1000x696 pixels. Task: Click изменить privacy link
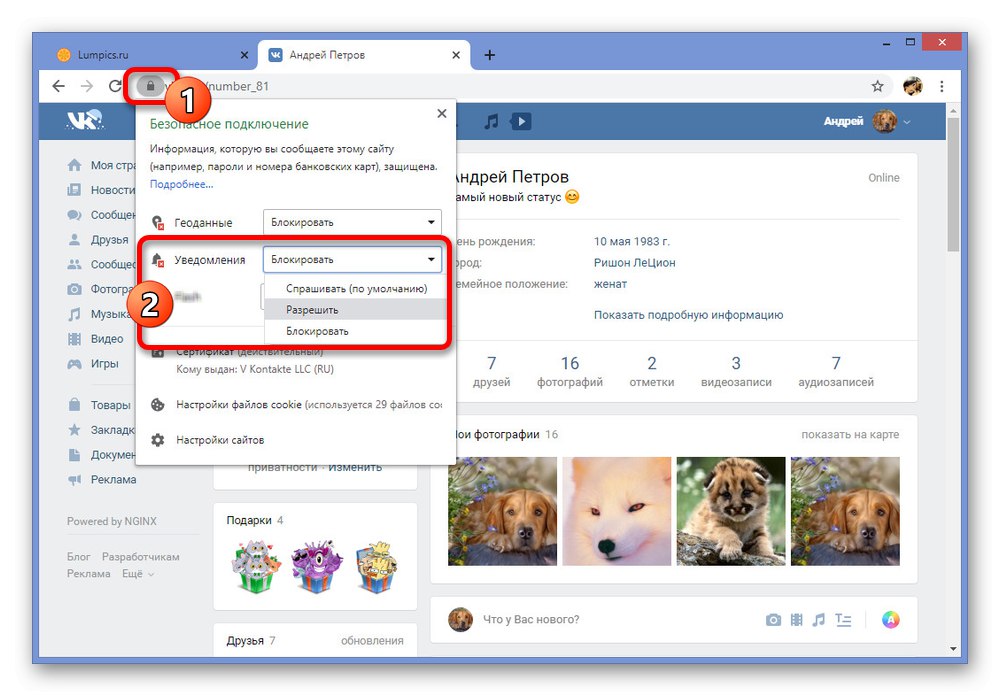(x=355, y=467)
